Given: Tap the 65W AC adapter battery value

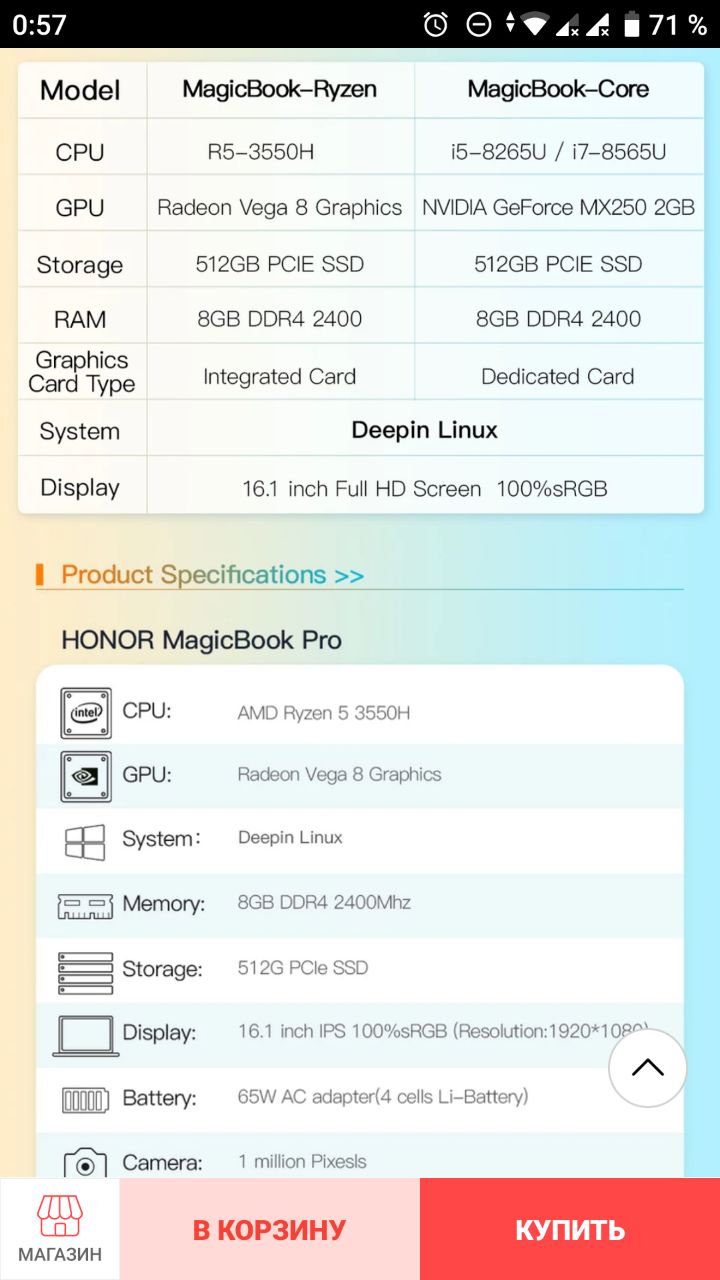Looking at the screenshot, I should coord(383,1097).
